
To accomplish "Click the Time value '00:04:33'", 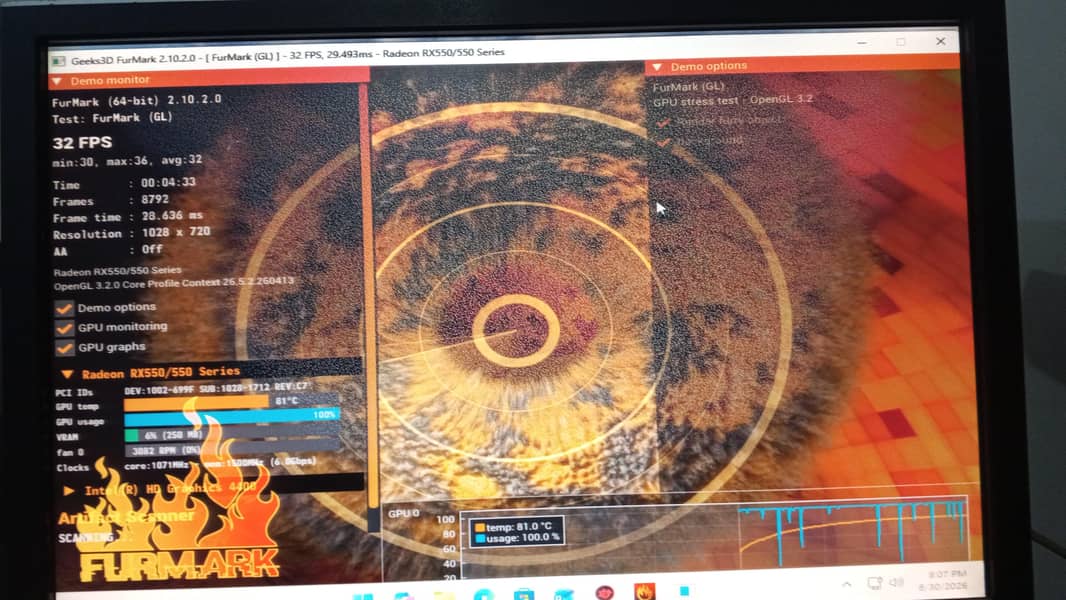I will click(x=168, y=182).
